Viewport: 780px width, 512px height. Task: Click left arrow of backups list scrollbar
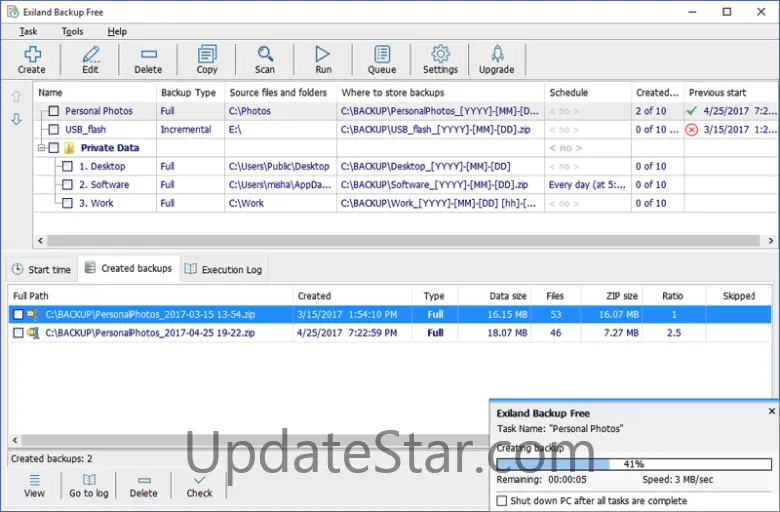click(x=15, y=440)
